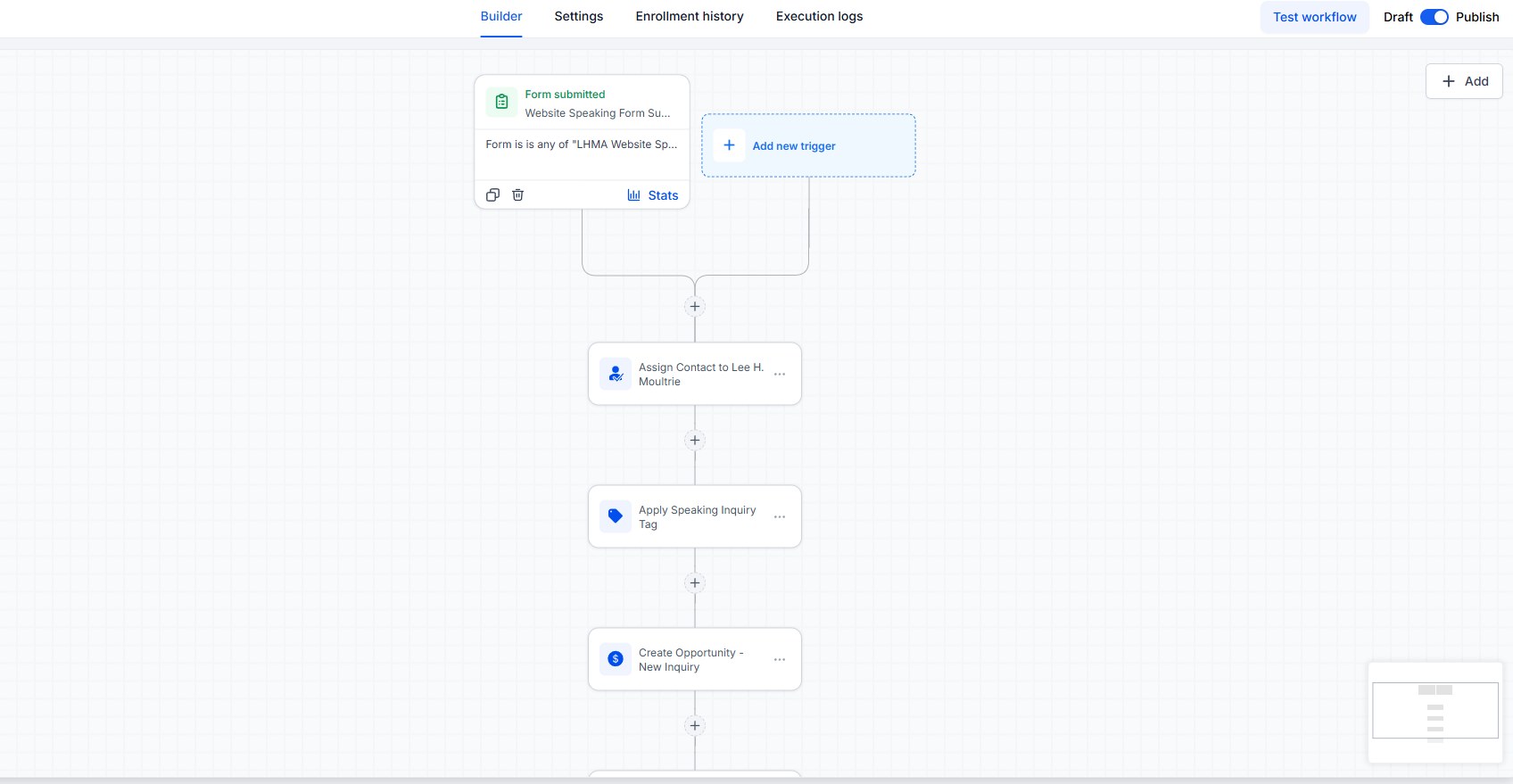
Task: Click the plus icon in the Add button
Action: tap(1449, 81)
